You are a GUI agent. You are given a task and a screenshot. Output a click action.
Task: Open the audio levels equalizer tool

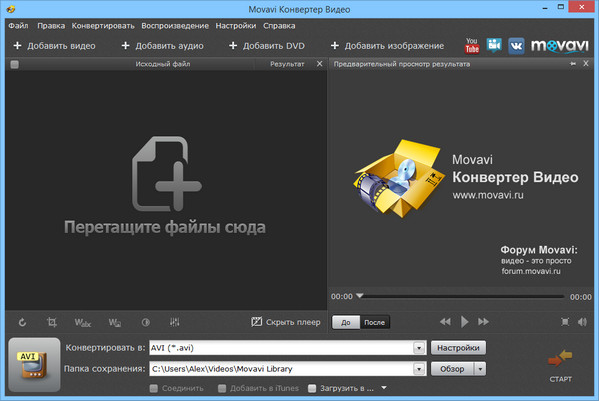[175, 322]
